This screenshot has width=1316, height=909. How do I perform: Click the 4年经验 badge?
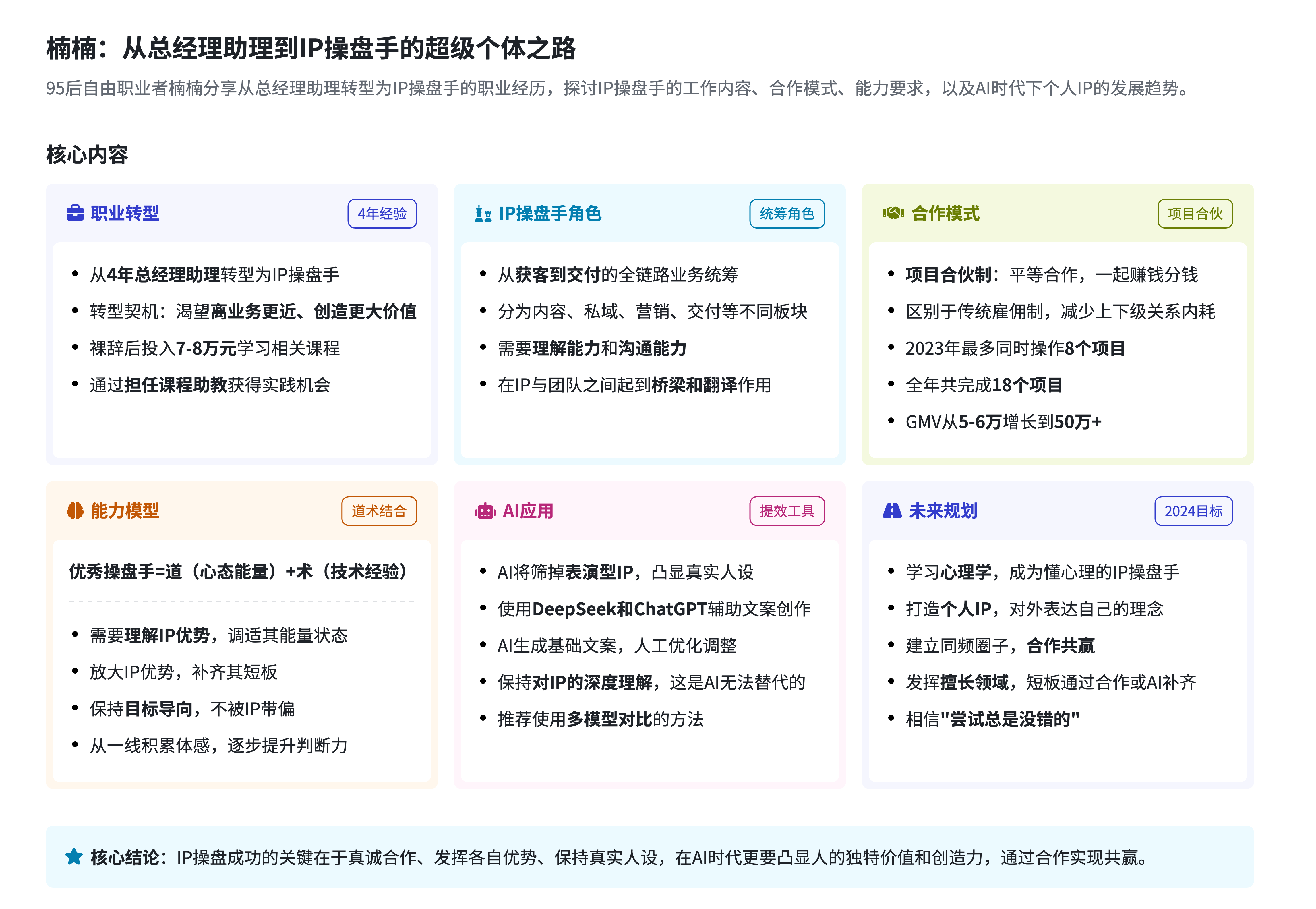point(382,214)
